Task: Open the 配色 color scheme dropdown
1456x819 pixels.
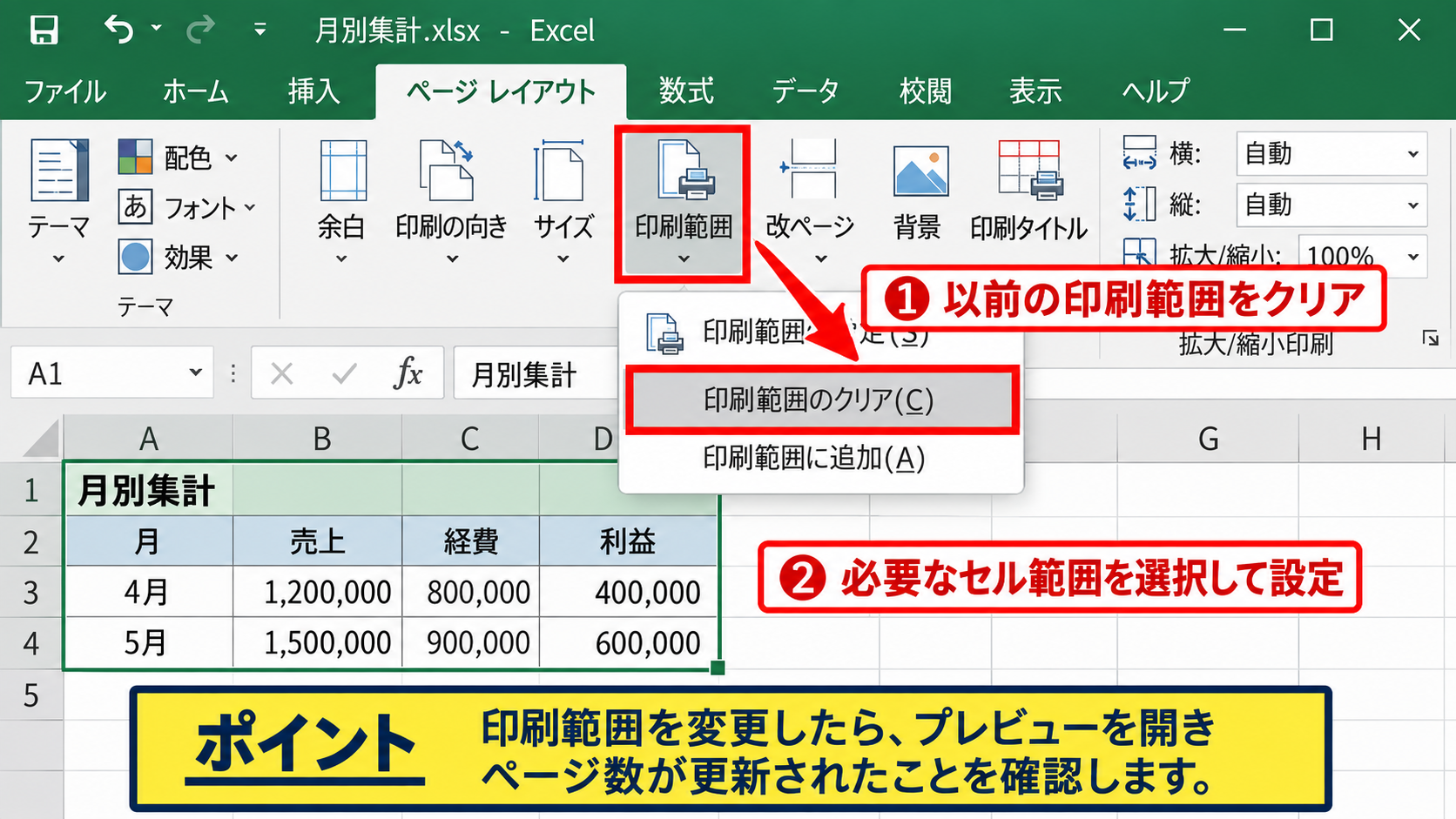Action: click(x=179, y=158)
